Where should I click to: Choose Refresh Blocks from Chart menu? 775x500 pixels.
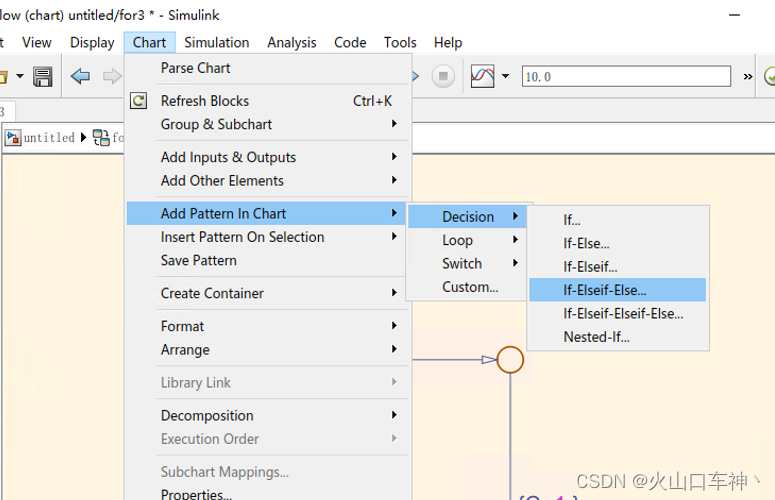click(267, 101)
